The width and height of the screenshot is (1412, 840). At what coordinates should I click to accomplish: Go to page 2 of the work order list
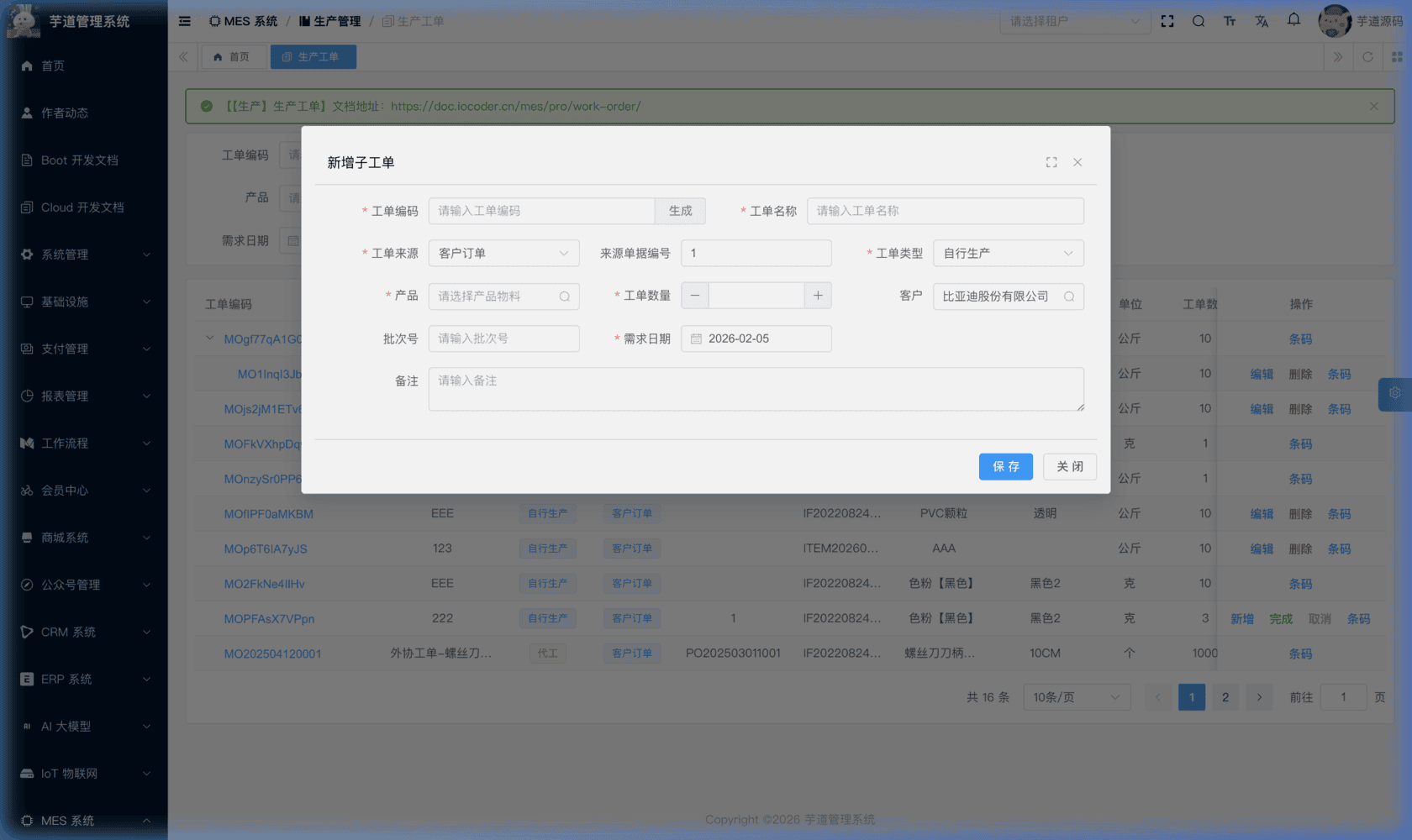point(1225,696)
